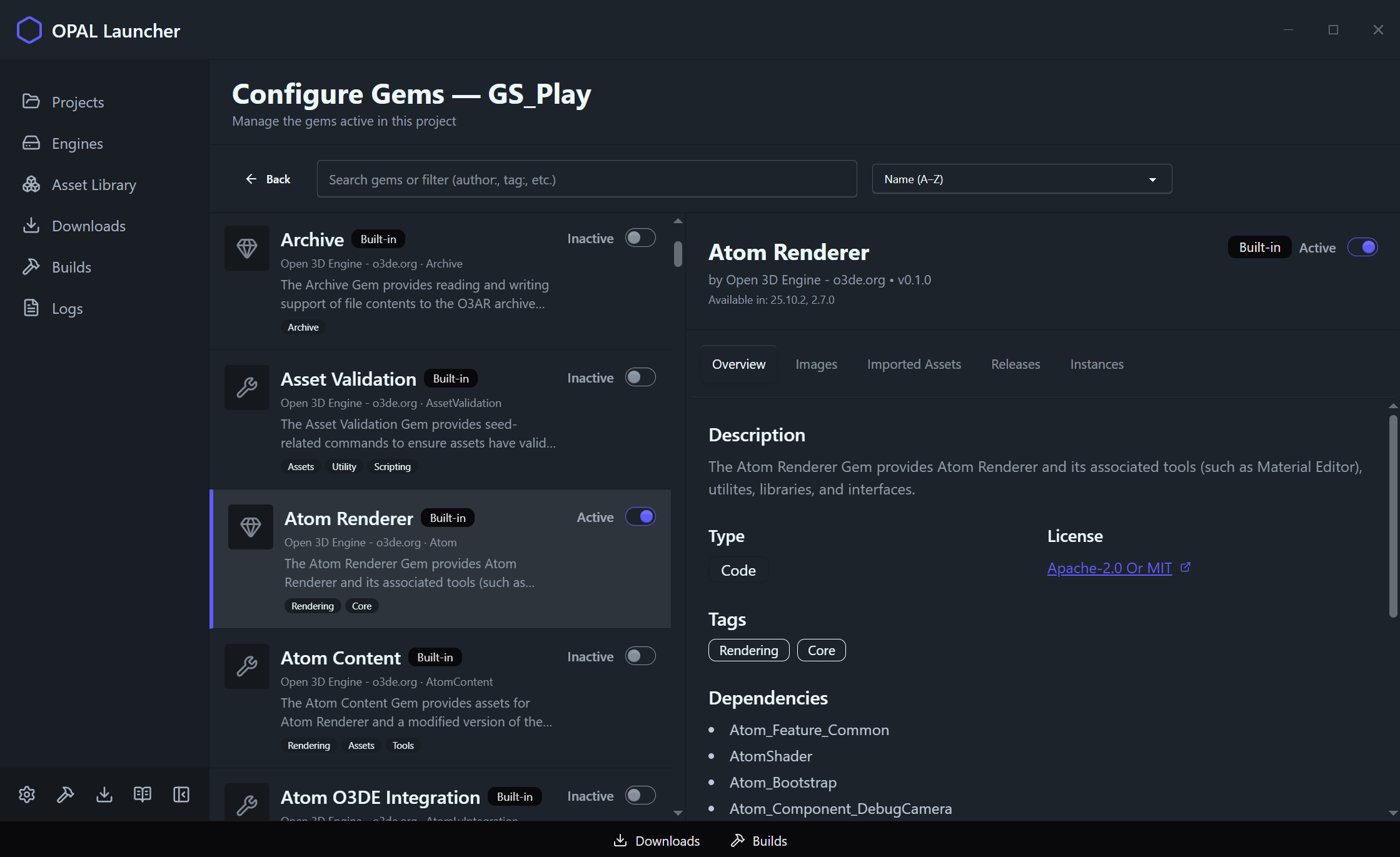Select the Atom O3DE Integration gem title
The width and height of the screenshot is (1400, 857).
pos(380,797)
